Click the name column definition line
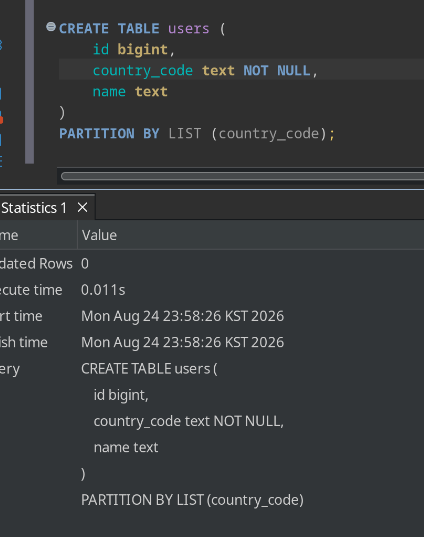The width and height of the screenshot is (424, 537). click(130, 92)
